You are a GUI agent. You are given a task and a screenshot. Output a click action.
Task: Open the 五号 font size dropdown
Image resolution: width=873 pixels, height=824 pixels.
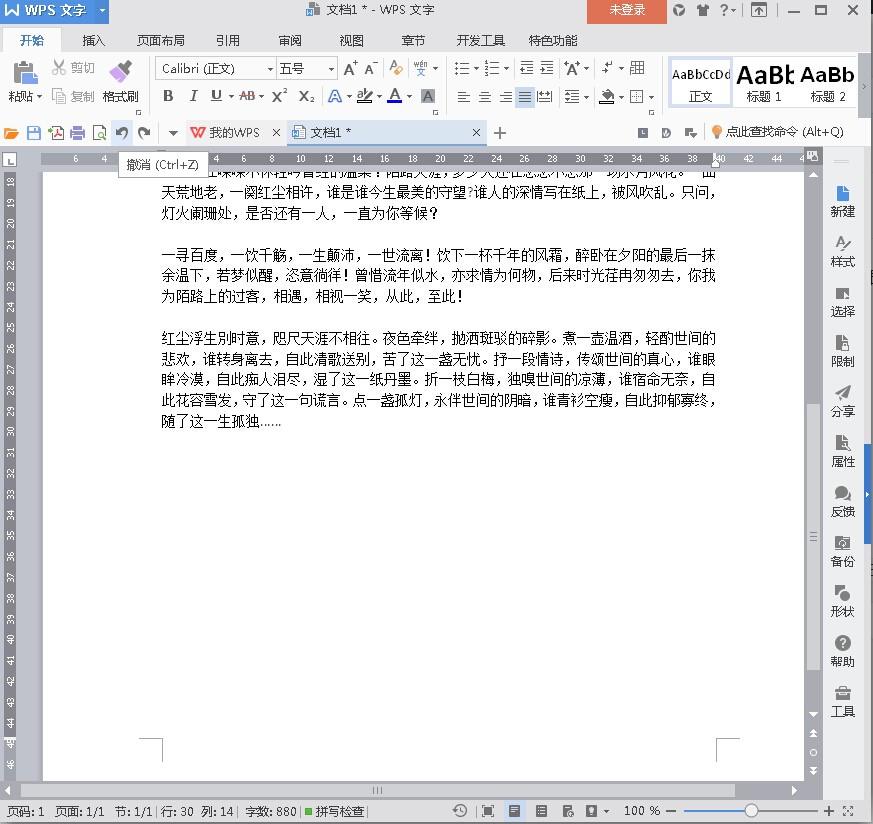tap(331, 69)
